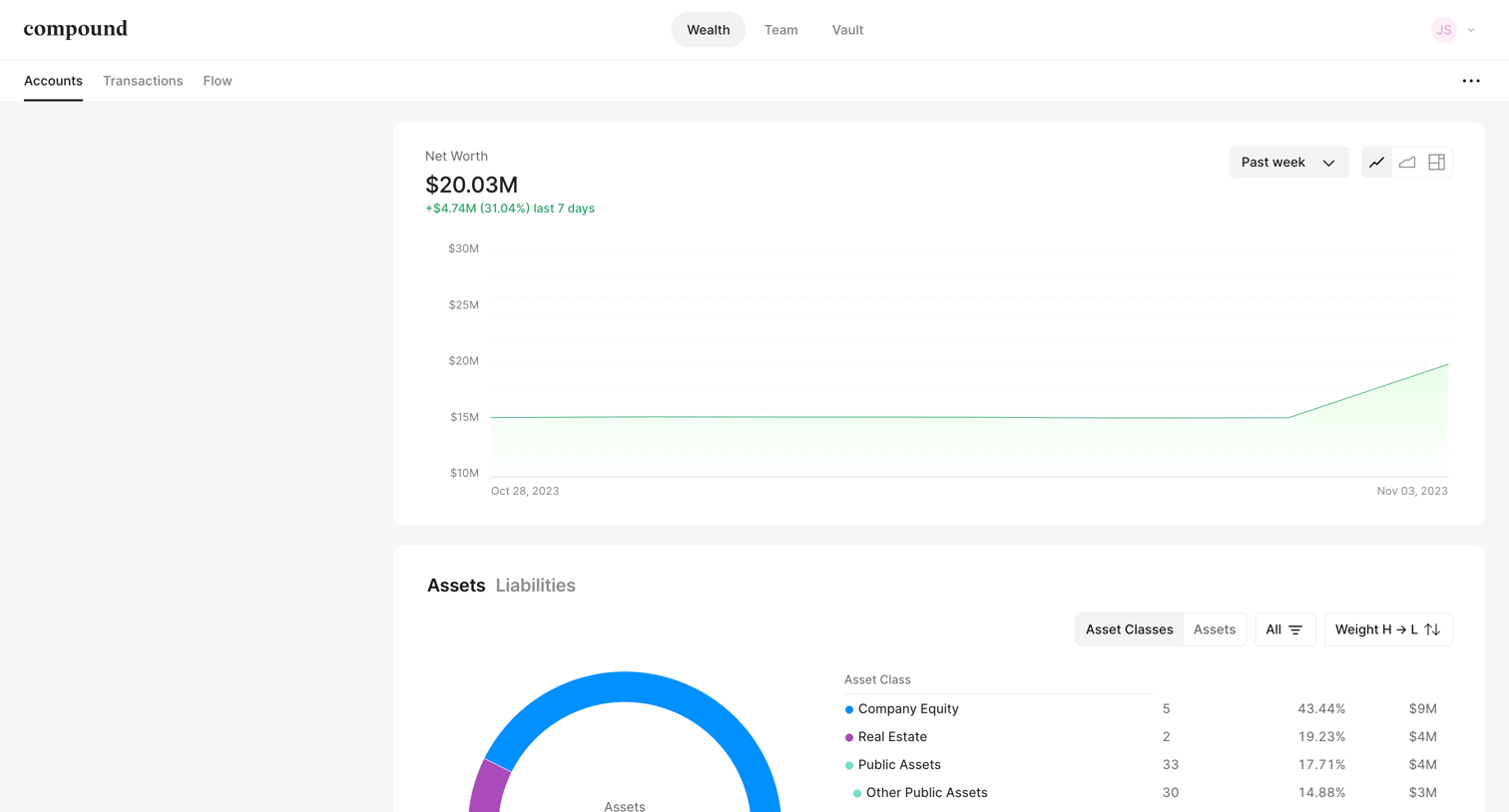Open the Flow sub-tab
Screen dimensions: 1509x812
click(x=218, y=81)
